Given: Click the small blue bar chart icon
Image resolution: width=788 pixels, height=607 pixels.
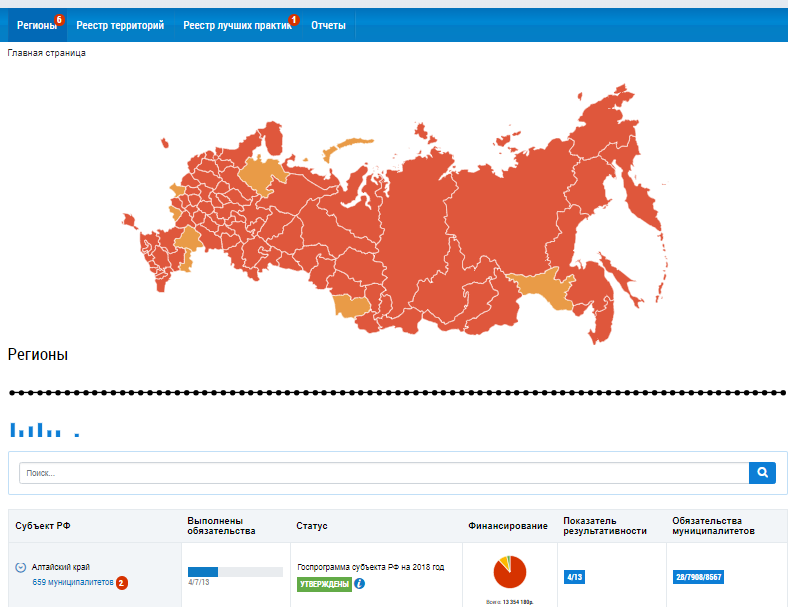Looking at the screenshot, I should tap(36, 430).
